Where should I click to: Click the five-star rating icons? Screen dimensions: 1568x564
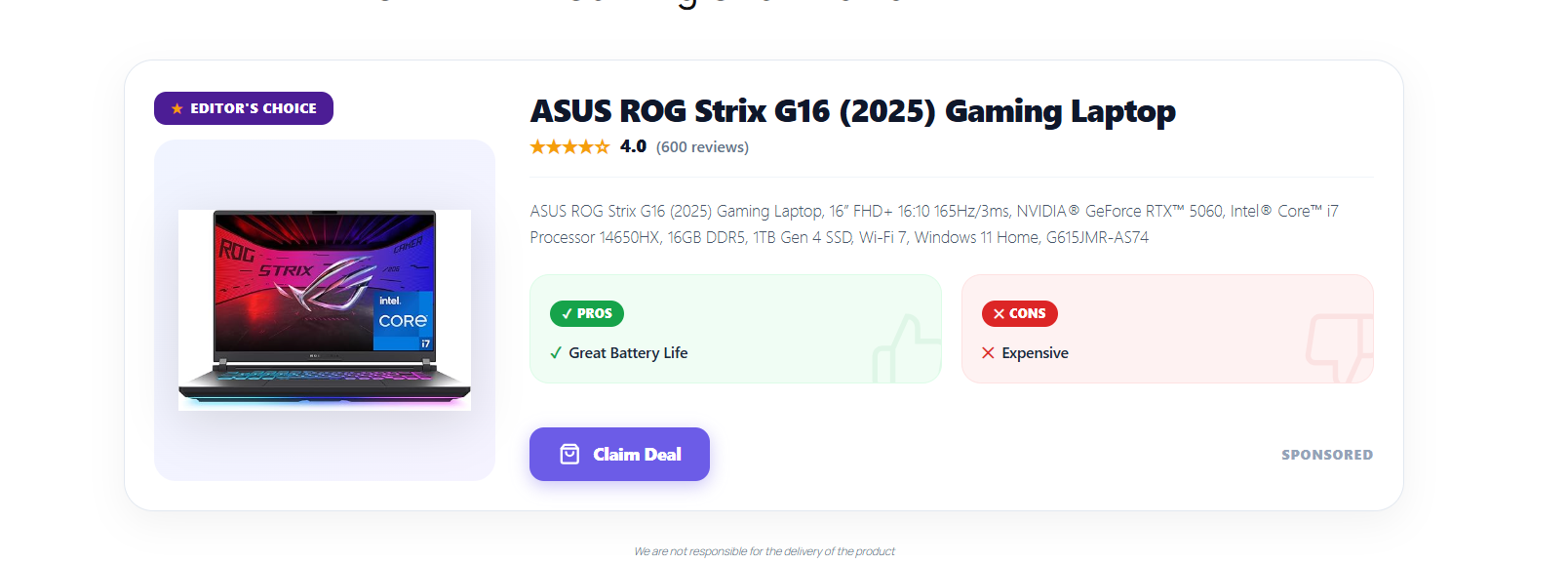(x=570, y=146)
